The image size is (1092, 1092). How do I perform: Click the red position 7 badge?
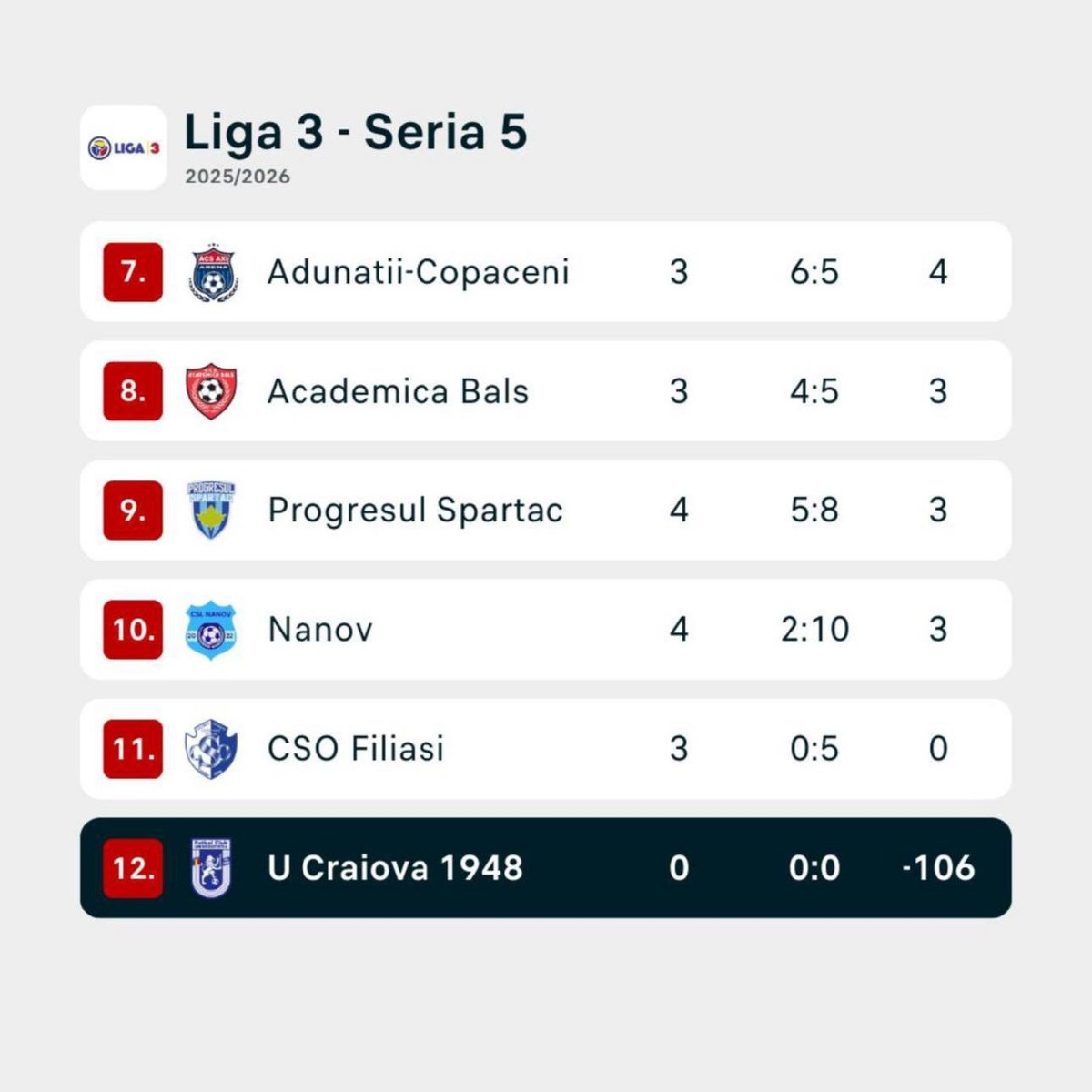133,272
